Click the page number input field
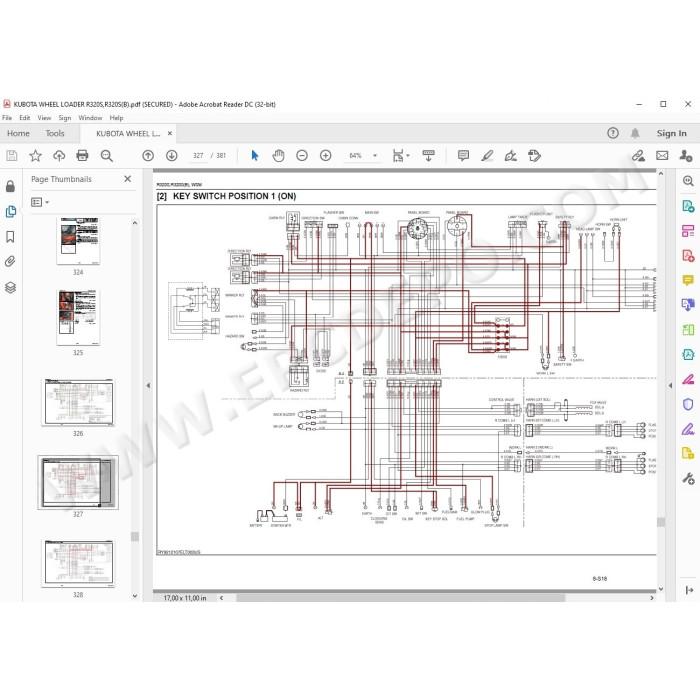 [x=198, y=156]
